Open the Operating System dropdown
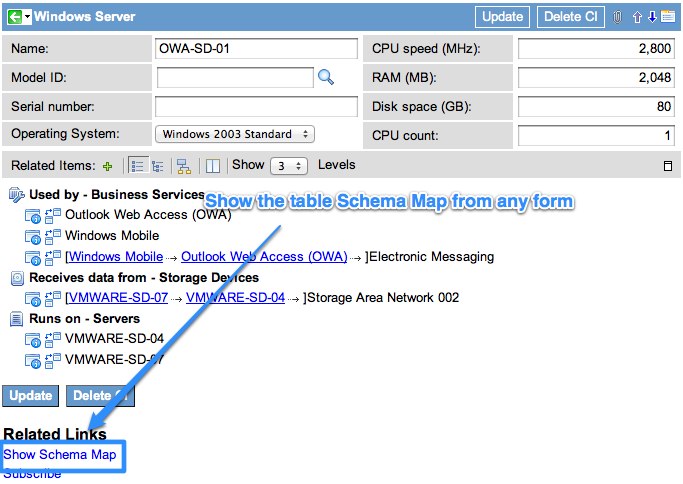This screenshot has width=683, height=484. (x=235, y=134)
